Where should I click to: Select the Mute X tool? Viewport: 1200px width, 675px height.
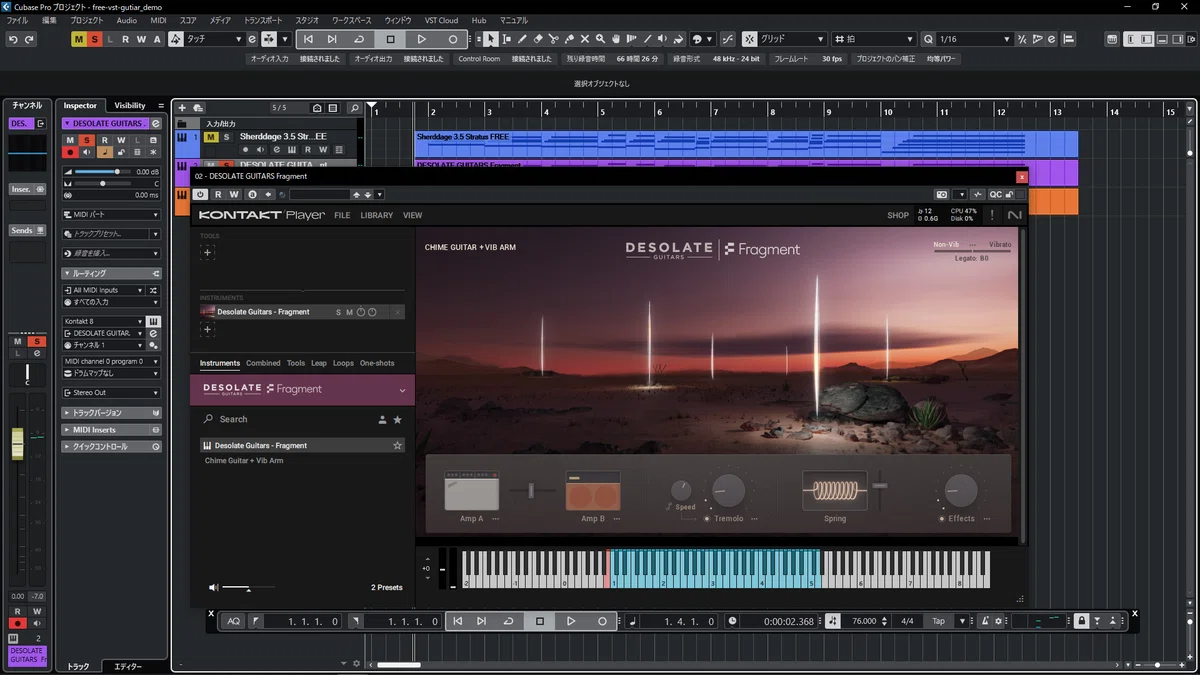pos(585,39)
